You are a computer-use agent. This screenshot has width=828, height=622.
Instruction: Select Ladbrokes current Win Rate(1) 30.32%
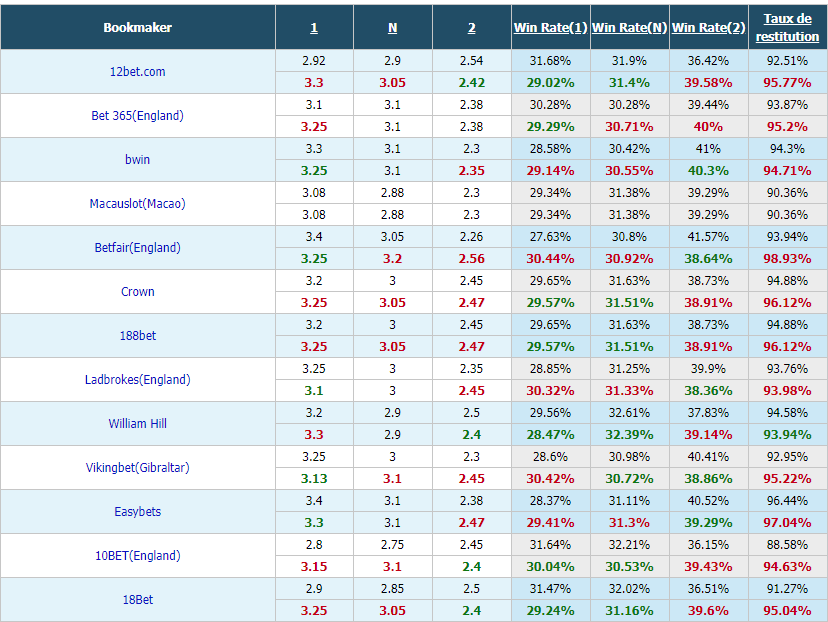coord(550,391)
